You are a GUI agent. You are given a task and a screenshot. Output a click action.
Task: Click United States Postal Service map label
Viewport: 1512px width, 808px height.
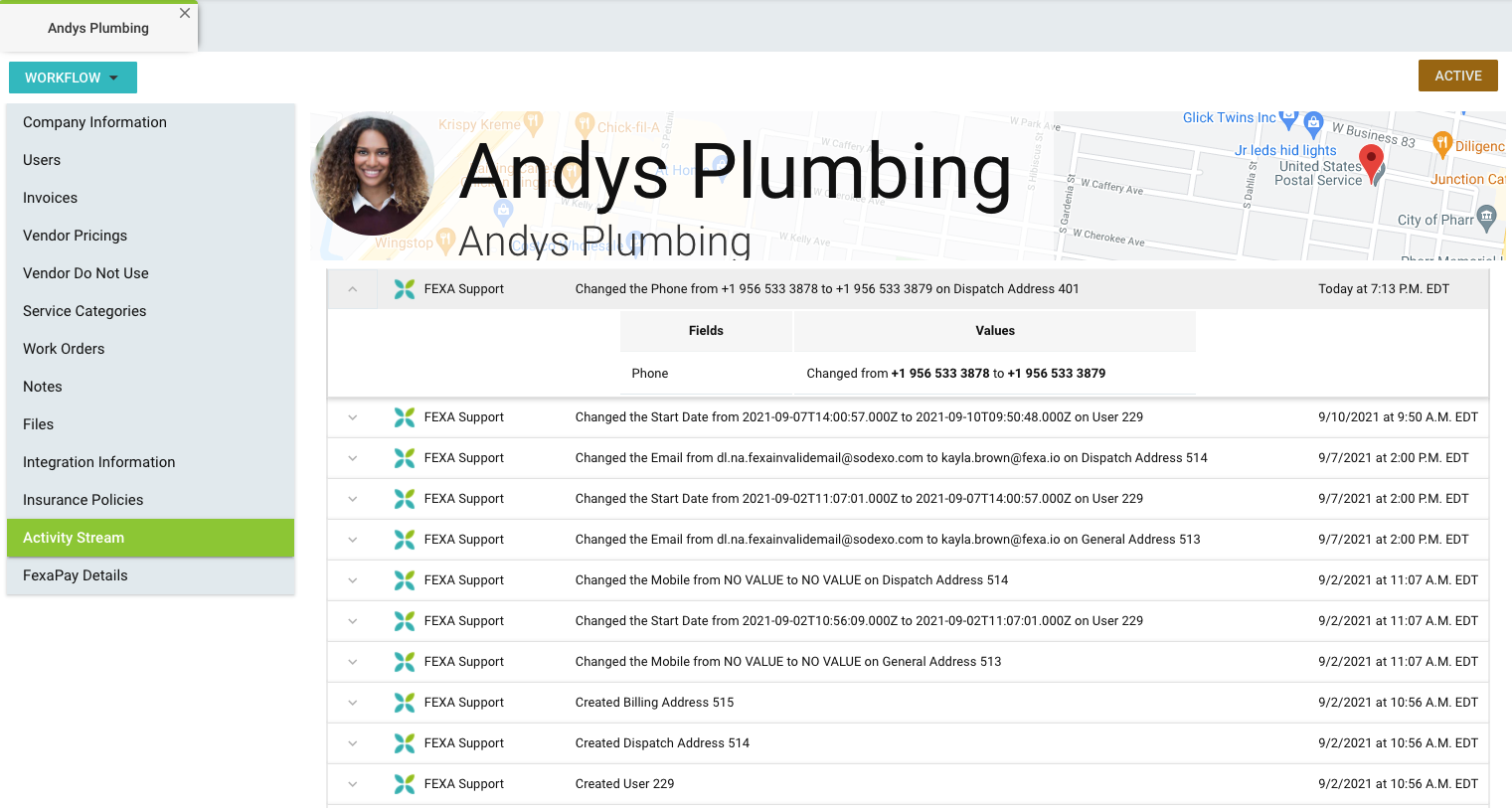1318,173
